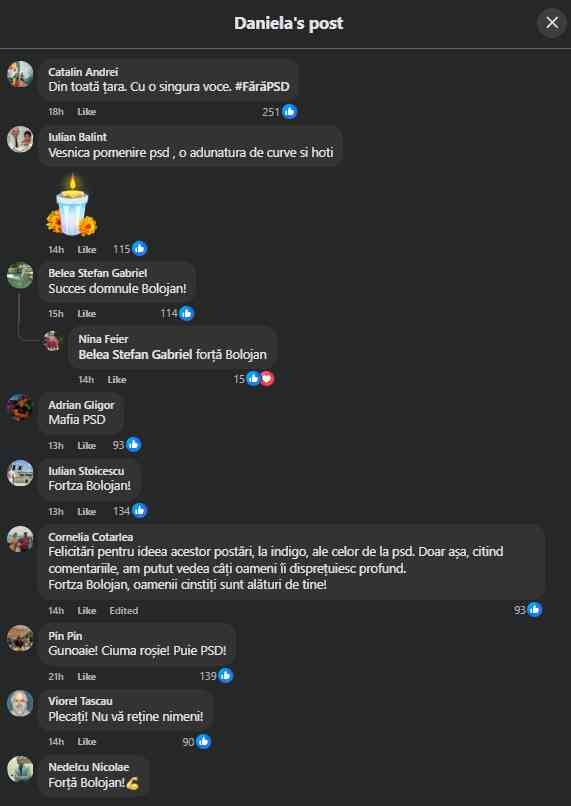Show likes on Viorel Tascau's comment
The image size is (571, 806).
pyautogui.click(x=204, y=741)
